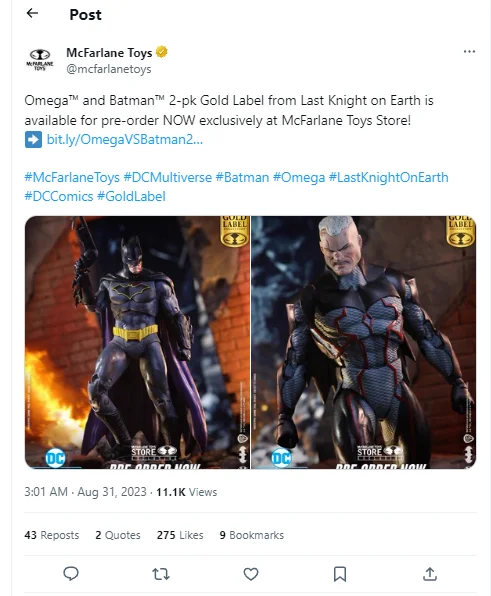Like the post with heart icon
Viewport: 491px width, 596px height.
tap(251, 574)
